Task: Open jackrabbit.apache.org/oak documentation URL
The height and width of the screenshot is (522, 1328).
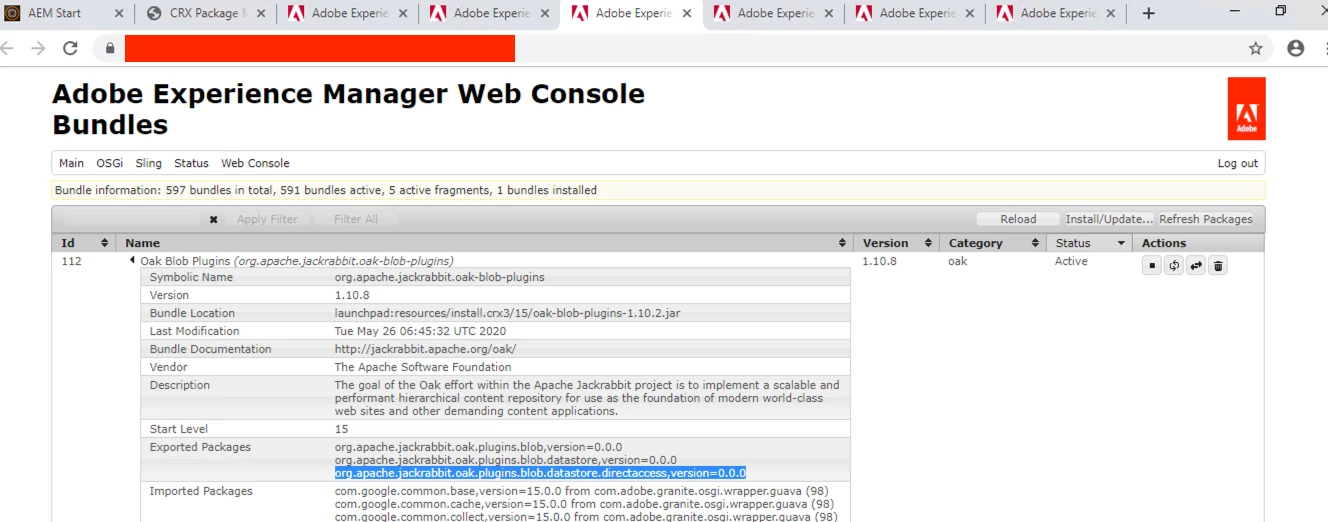Action: [425, 349]
